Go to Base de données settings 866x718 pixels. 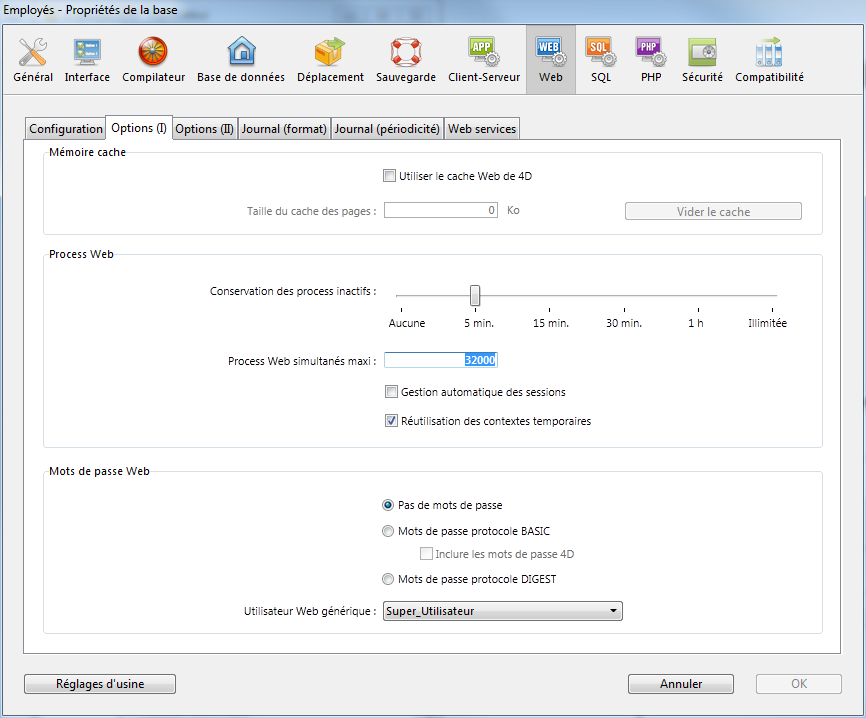(240, 60)
